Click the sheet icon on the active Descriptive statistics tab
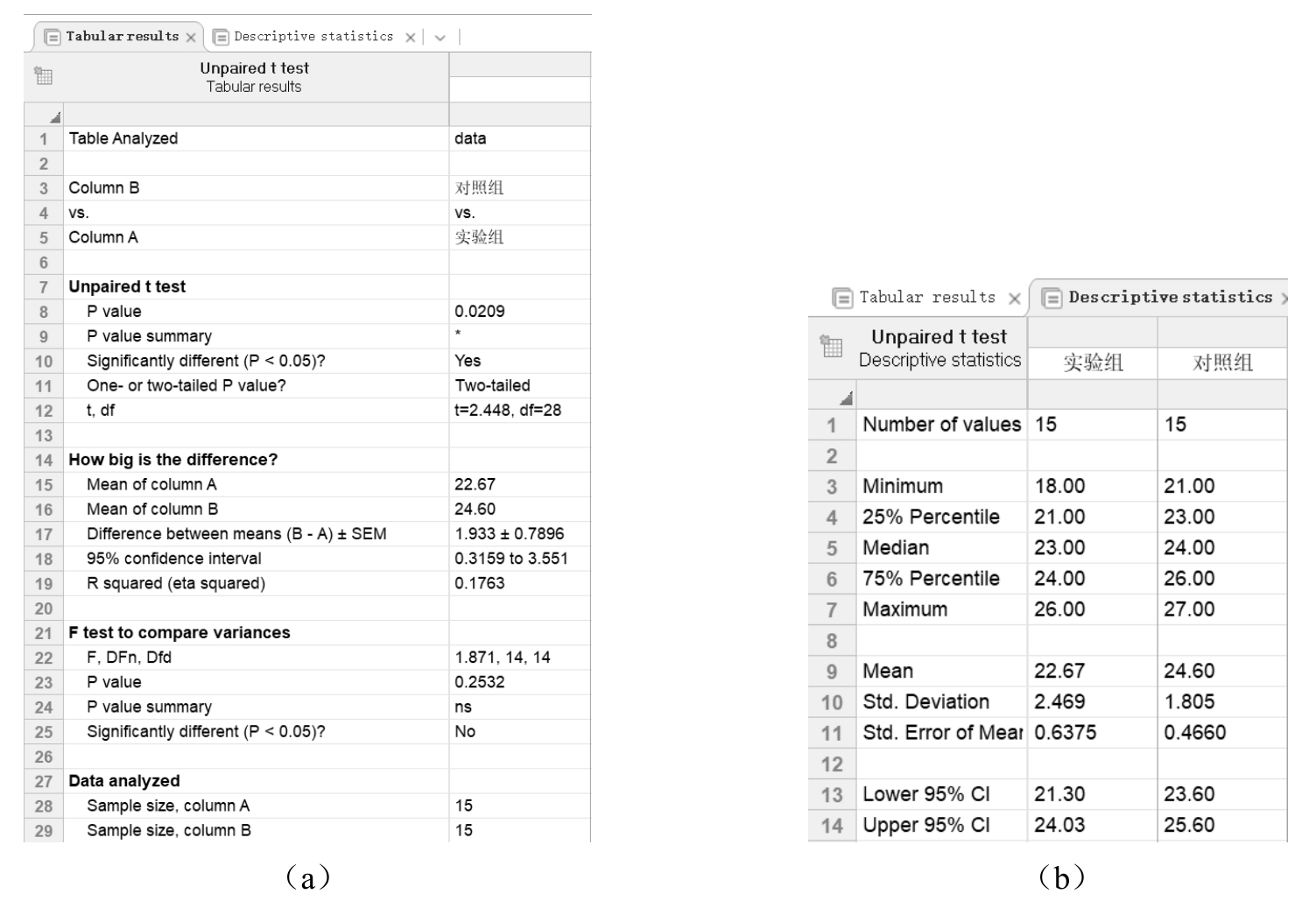 click(x=1052, y=298)
